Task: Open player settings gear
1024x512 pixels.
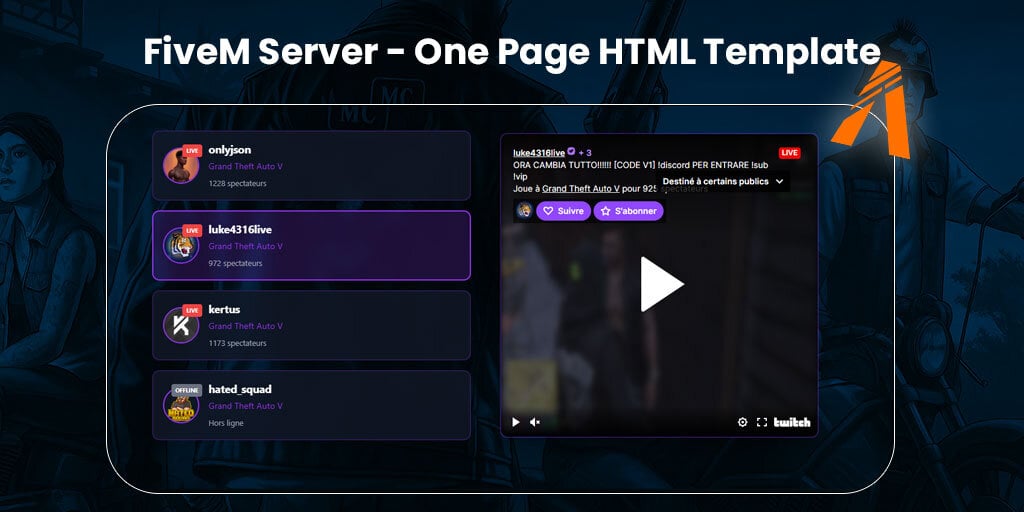Action: pos(743,423)
